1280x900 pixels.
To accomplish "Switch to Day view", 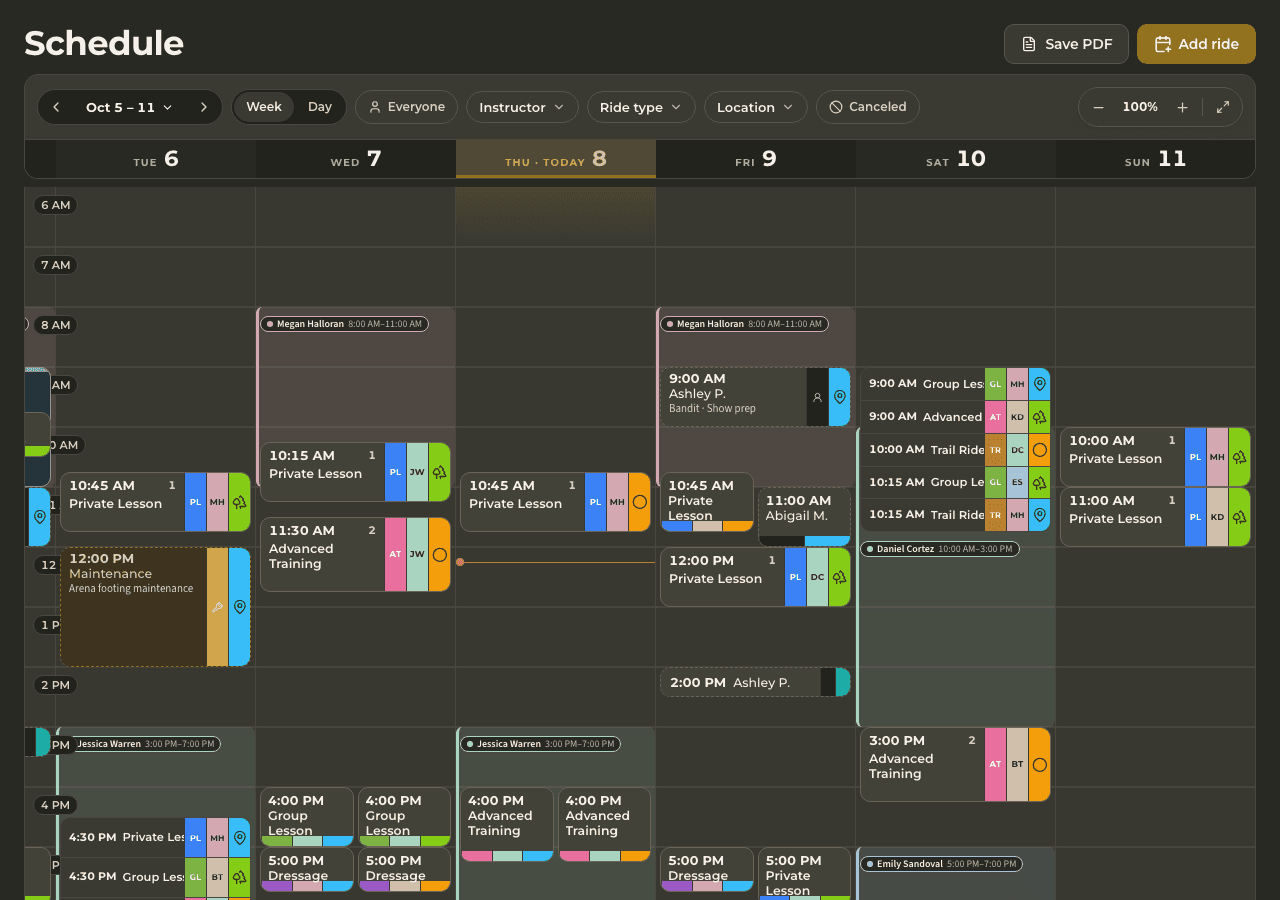I will (x=320, y=107).
